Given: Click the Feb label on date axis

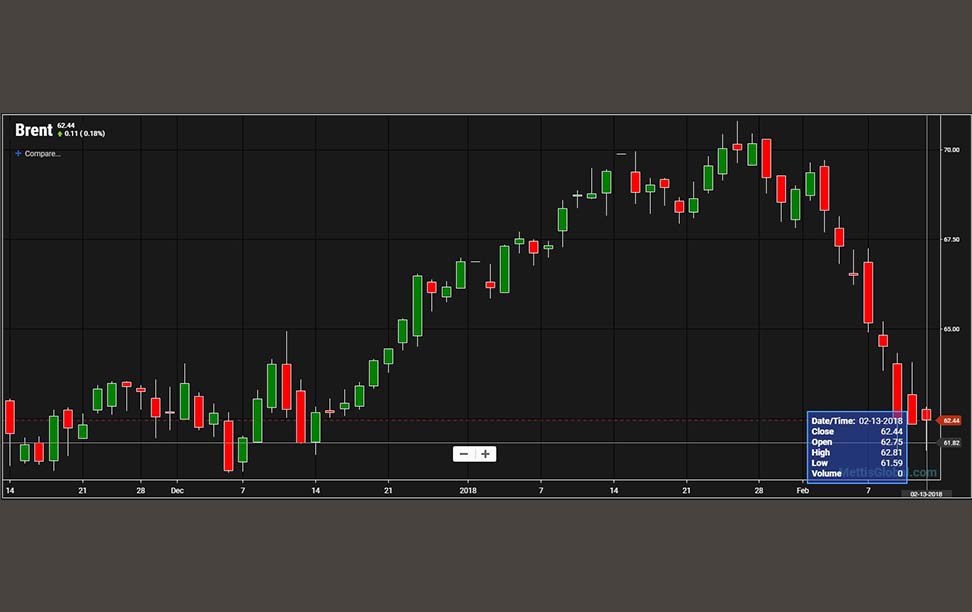Looking at the screenshot, I should pyautogui.click(x=803, y=490).
